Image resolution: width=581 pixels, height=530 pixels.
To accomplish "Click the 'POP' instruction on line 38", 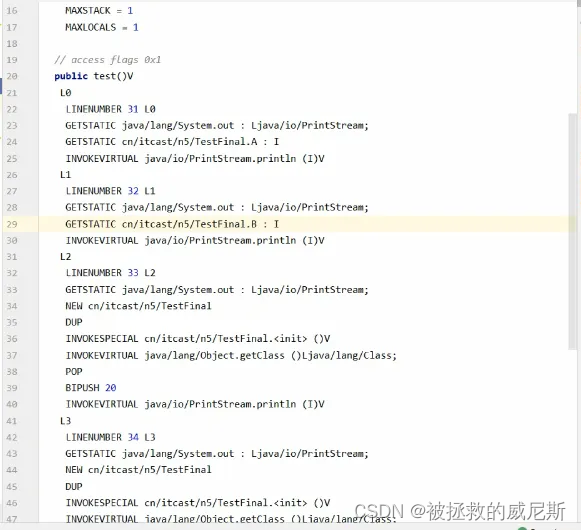I will click(74, 371).
